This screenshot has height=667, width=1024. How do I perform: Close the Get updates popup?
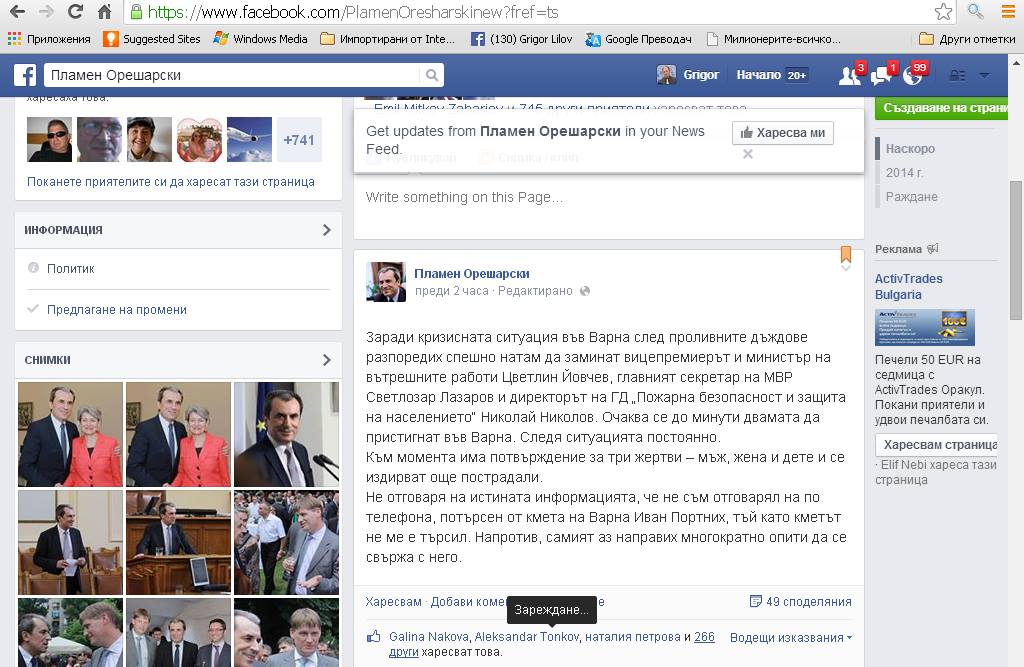[748, 154]
